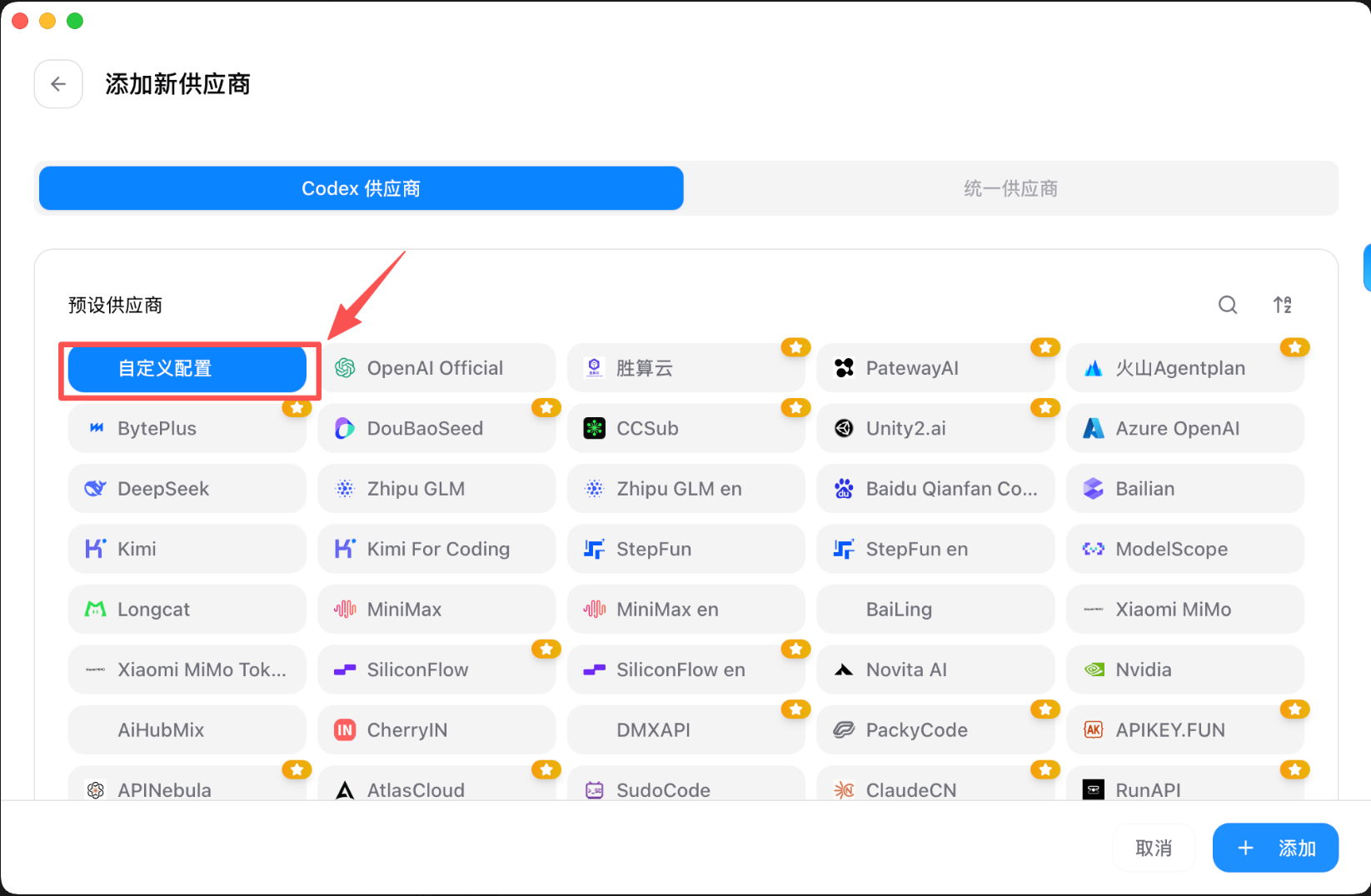The height and width of the screenshot is (896, 1371).
Task: Select the 自定义配置 option
Action: pyautogui.click(x=187, y=368)
